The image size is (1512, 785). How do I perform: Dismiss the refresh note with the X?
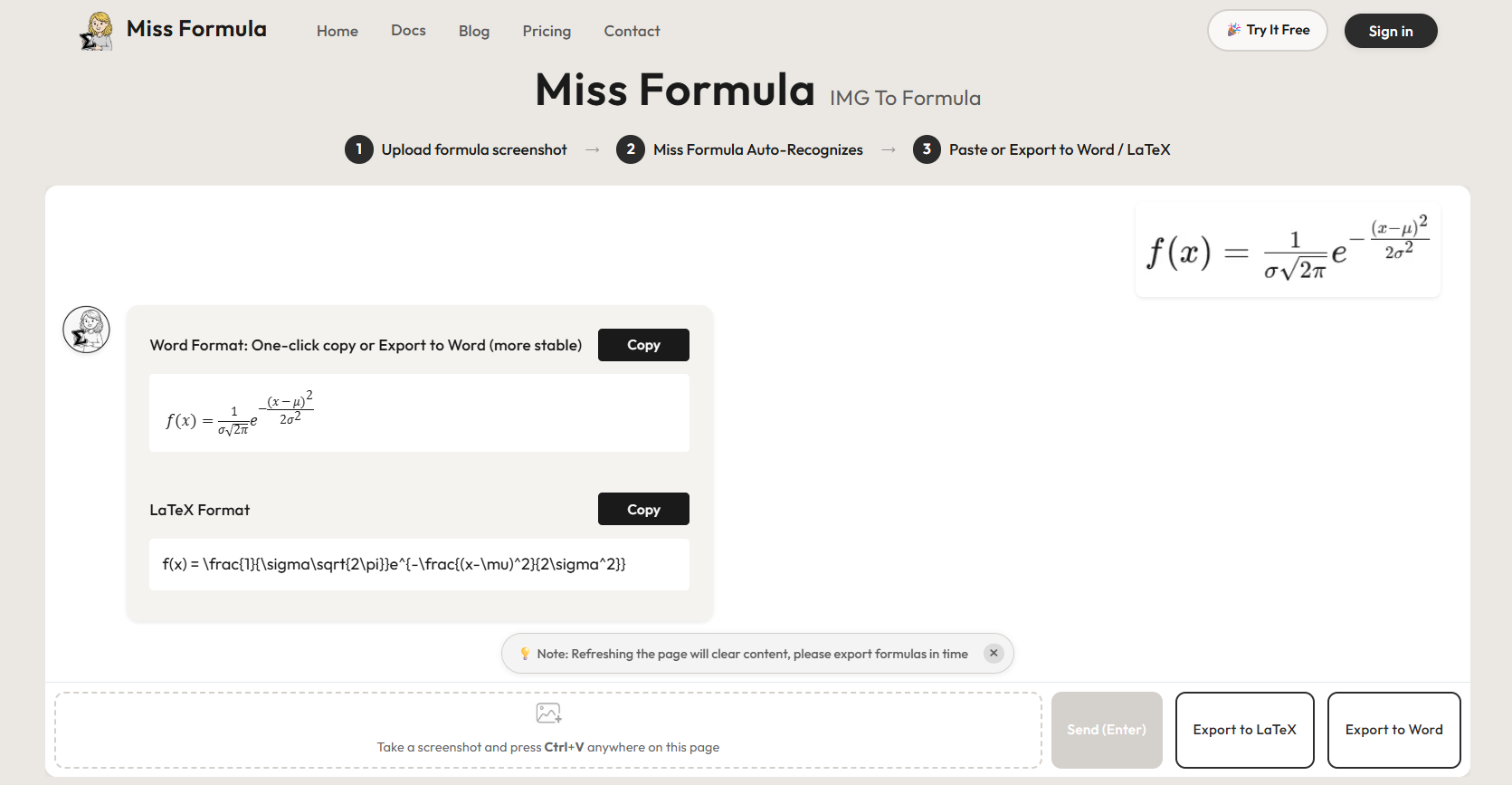pyautogui.click(x=994, y=653)
